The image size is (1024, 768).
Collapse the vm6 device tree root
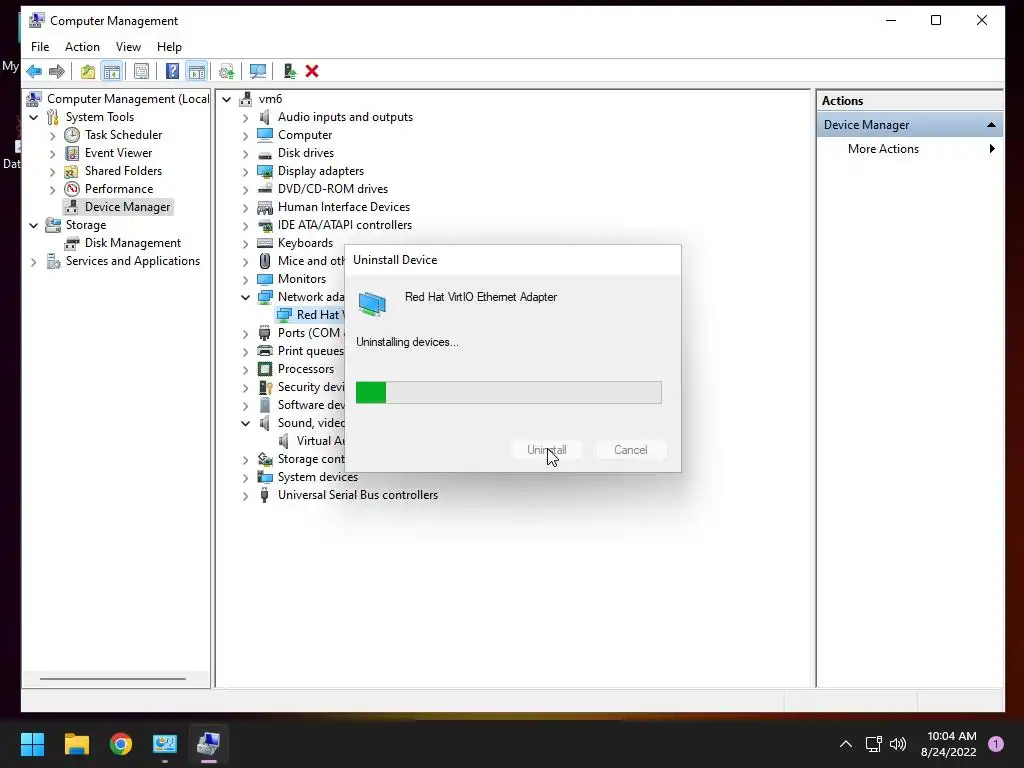(227, 99)
